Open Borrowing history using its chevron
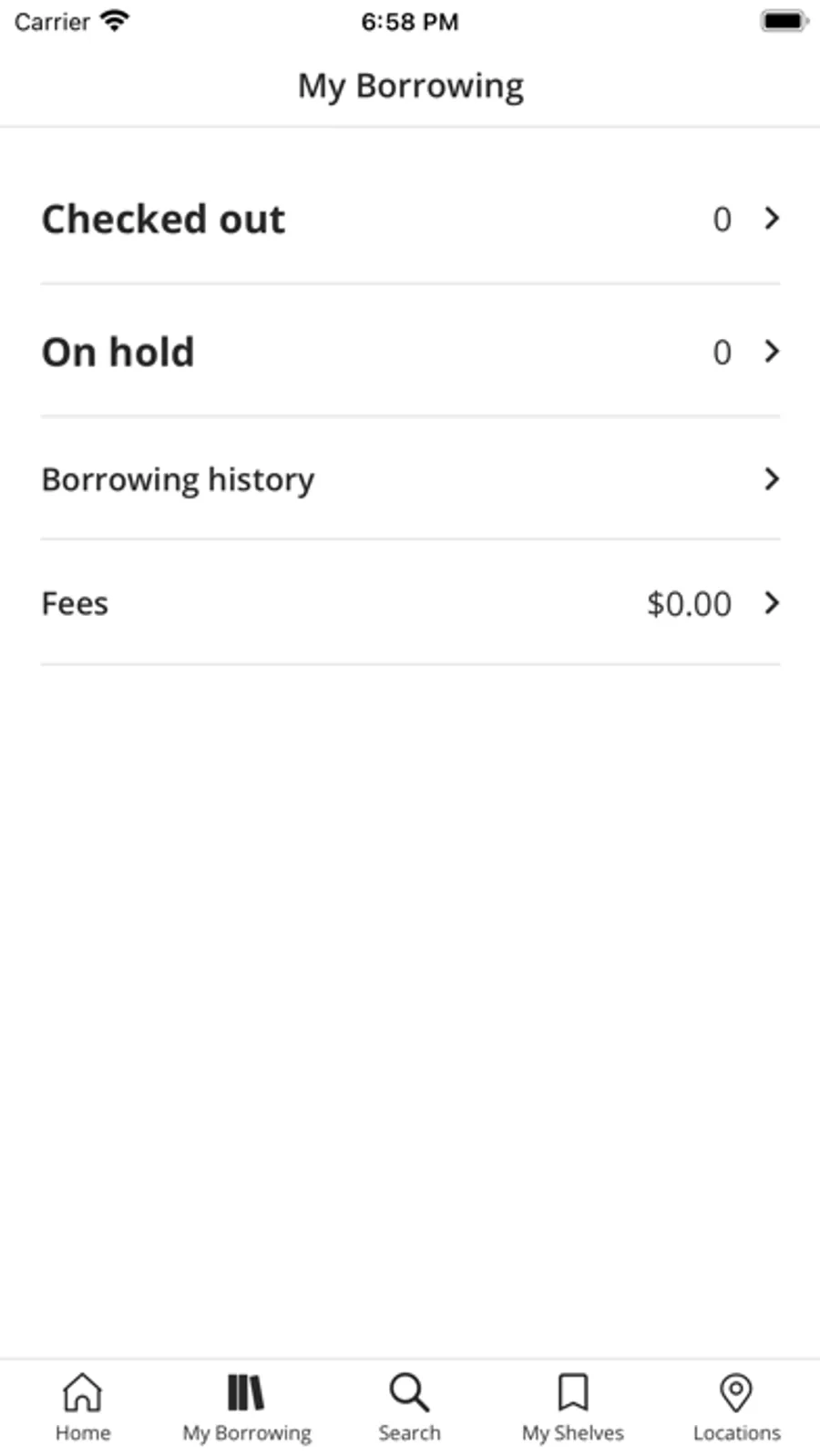820x1456 pixels. coord(772,479)
